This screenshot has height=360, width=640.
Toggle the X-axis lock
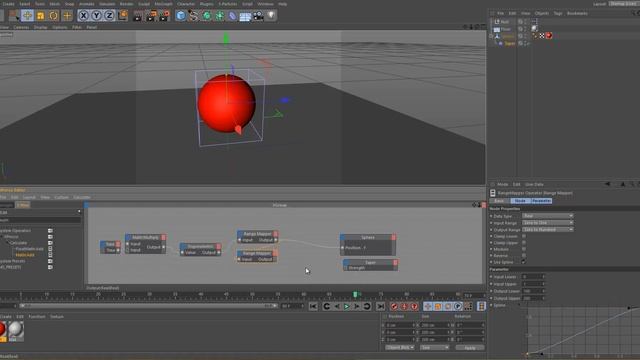(83, 16)
